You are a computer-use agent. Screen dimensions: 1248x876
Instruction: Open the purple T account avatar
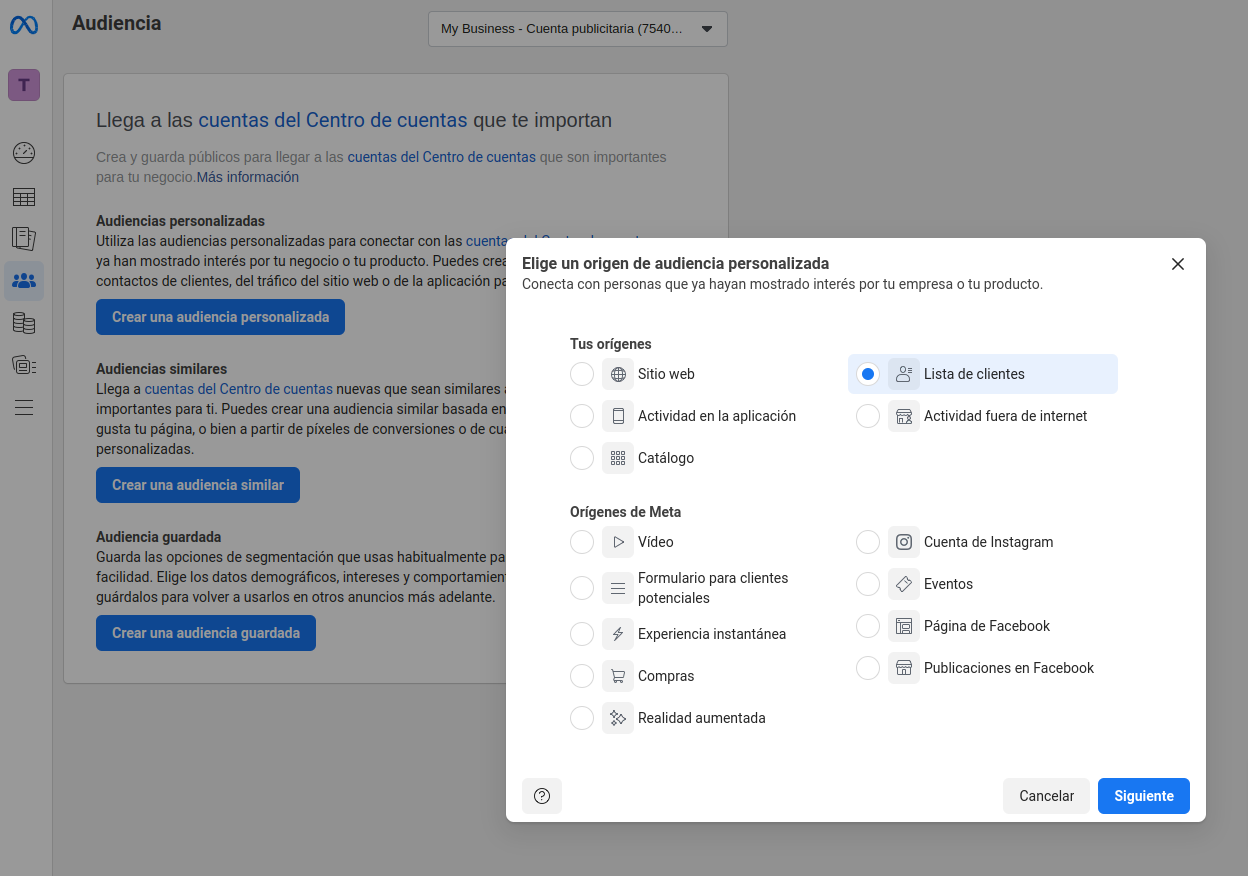click(24, 85)
